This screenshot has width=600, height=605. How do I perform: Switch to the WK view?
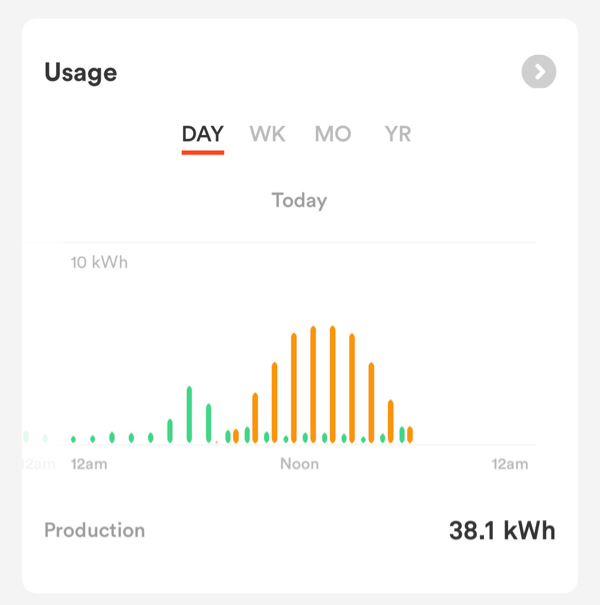point(267,134)
